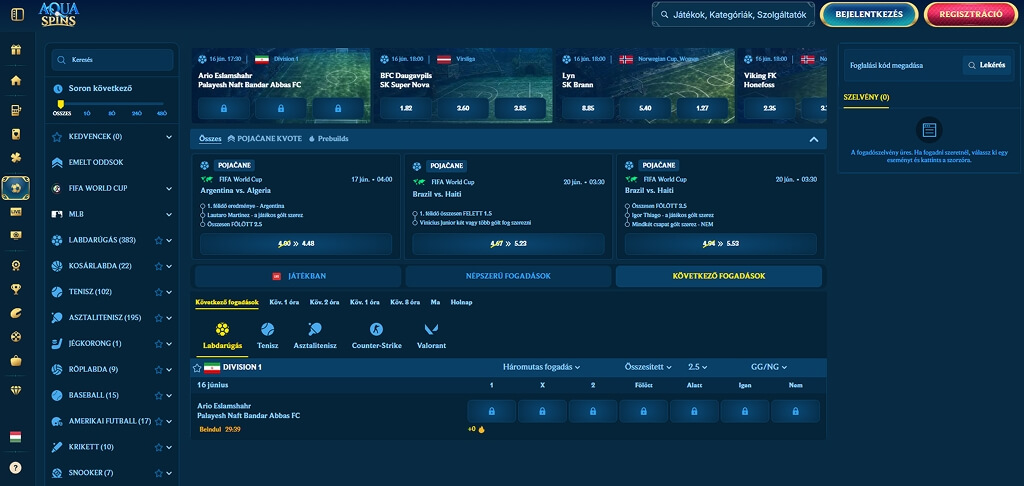Open the Következő fogadások tab
This screenshot has height=486, width=1024.
(x=718, y=276)
